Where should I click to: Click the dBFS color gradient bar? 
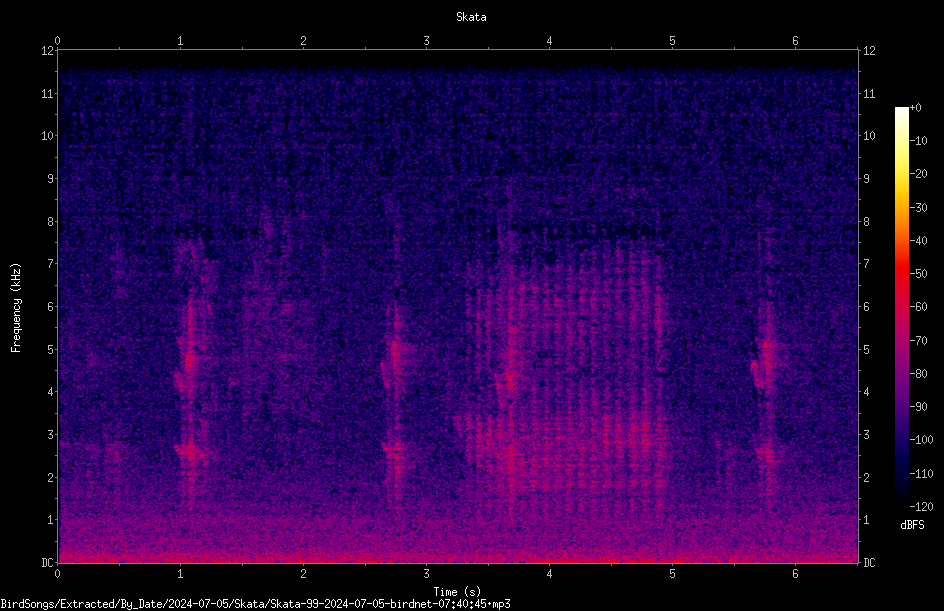tap(902, 306)
